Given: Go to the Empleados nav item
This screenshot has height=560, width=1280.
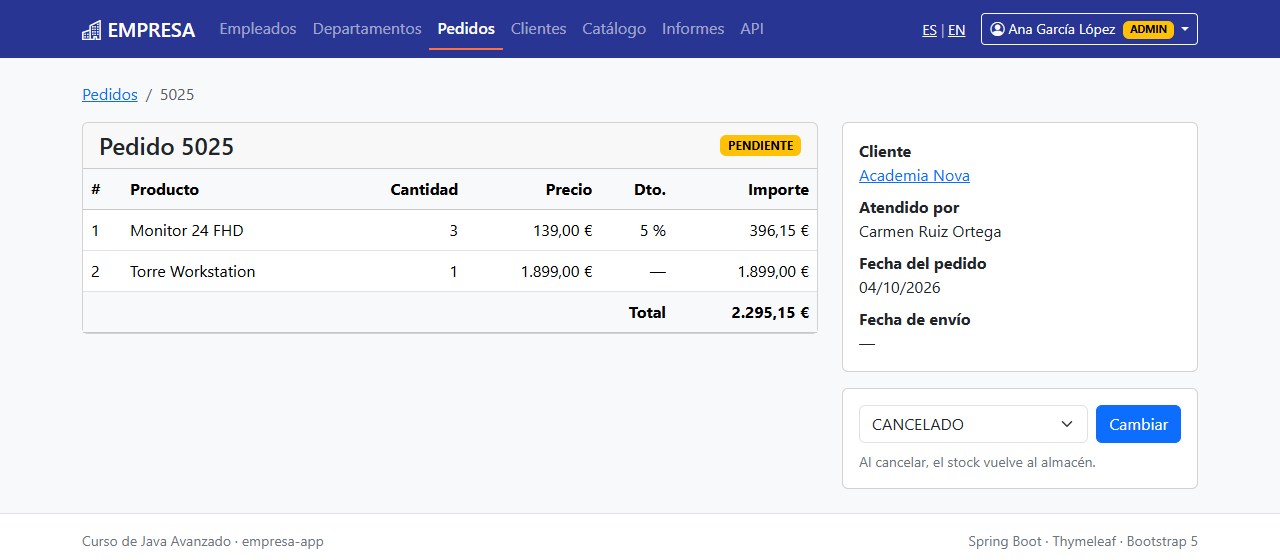Looking at the screenshot, I should pyautogui.click(x=258, y=29).
